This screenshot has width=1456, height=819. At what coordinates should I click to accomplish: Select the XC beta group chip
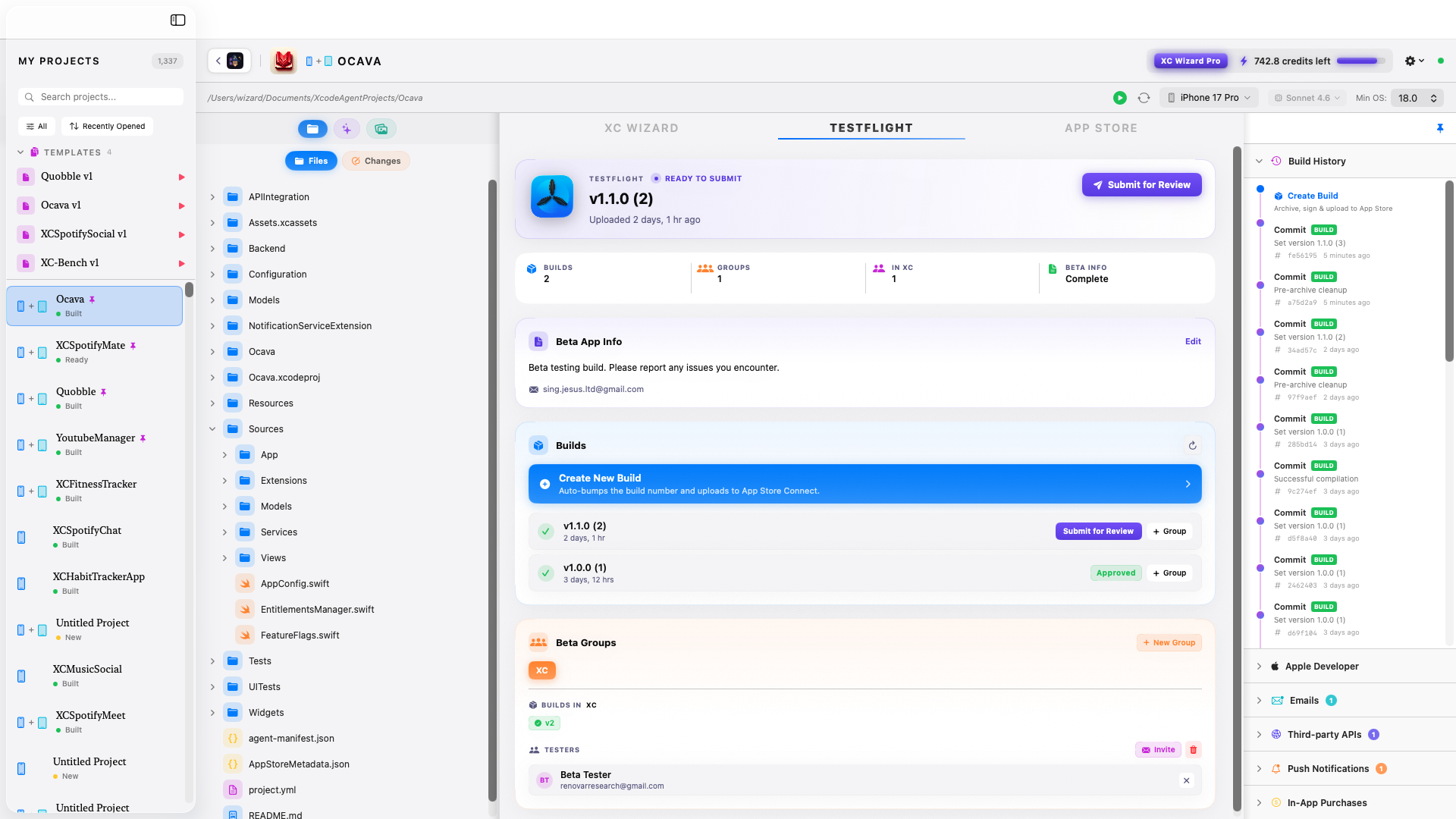point(542,670)
